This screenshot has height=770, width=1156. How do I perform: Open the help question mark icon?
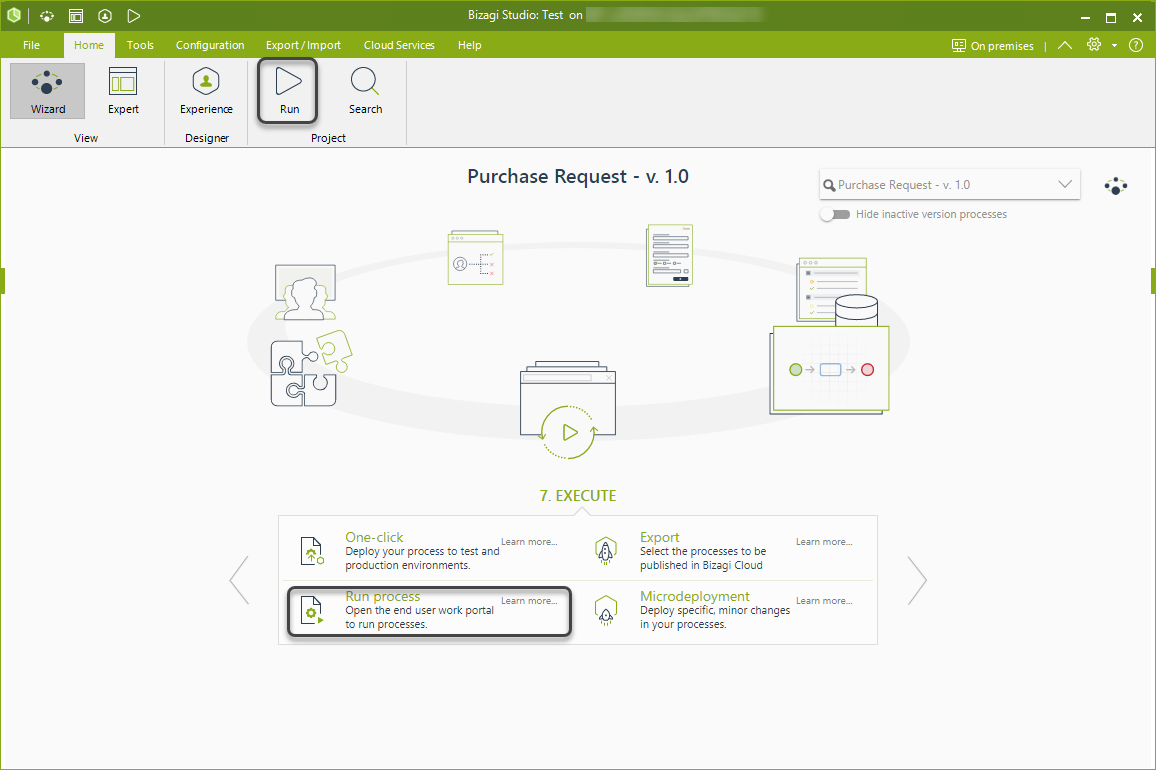(1136, 45)
